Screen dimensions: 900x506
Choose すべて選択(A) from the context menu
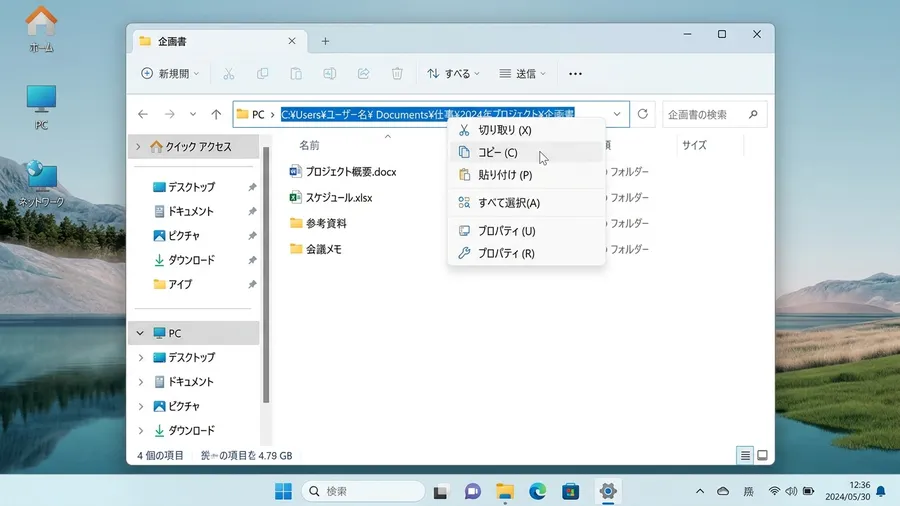[526, 203]
